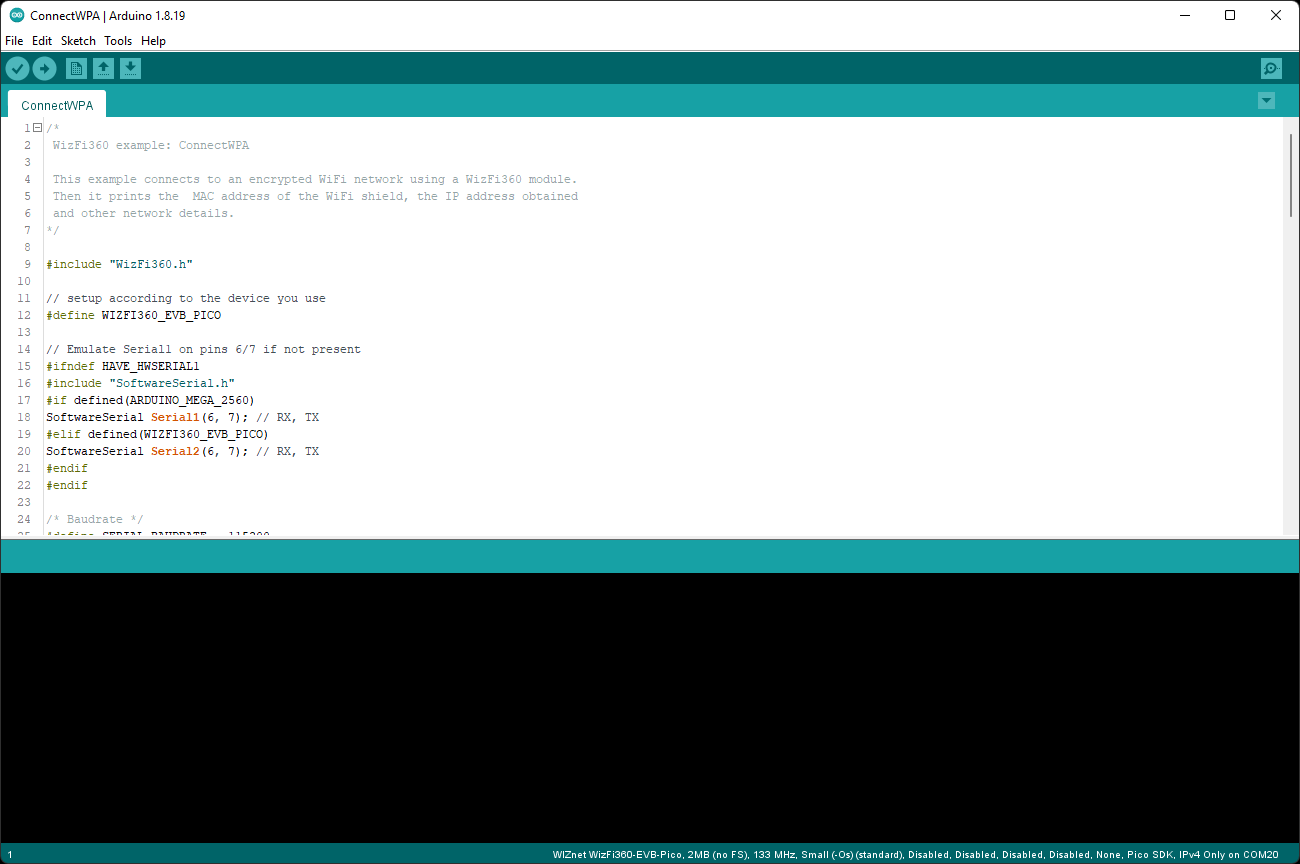Click the Arduino logo in the title bar
The width and height of the screenshot is (1300, 864).
coord(17,16)
